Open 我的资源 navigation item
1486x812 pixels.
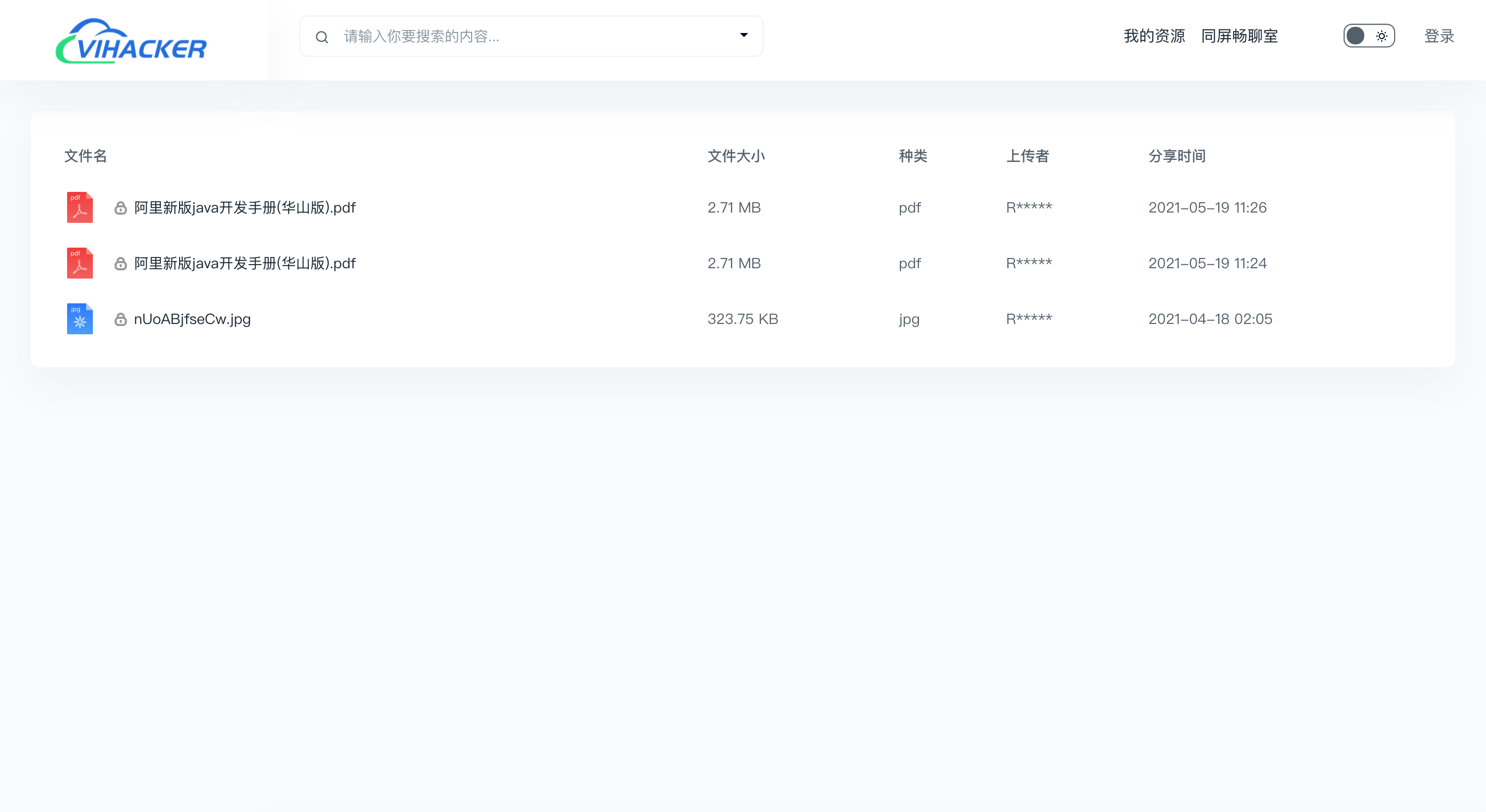pos(1154,36)
